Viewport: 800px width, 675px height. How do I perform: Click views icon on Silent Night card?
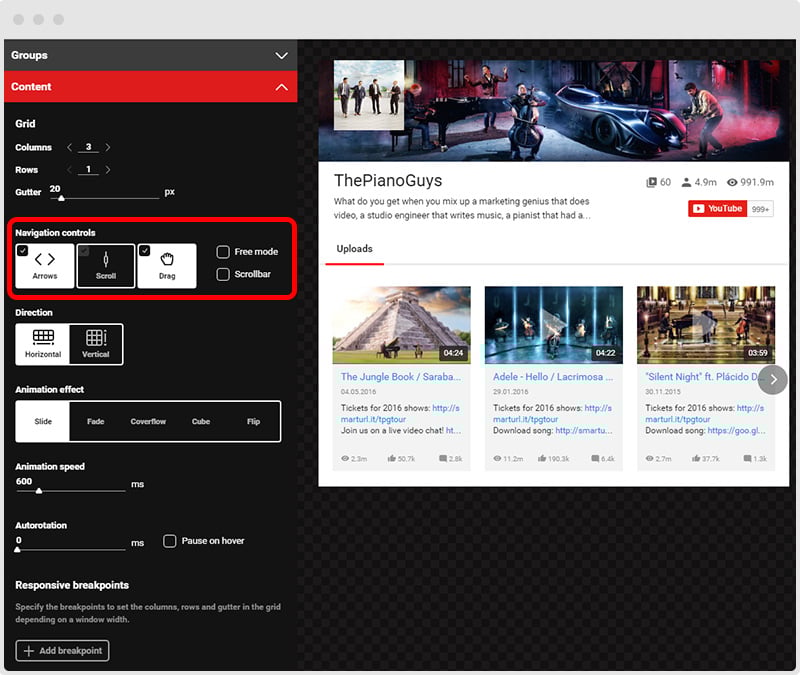tap(649, 459)
